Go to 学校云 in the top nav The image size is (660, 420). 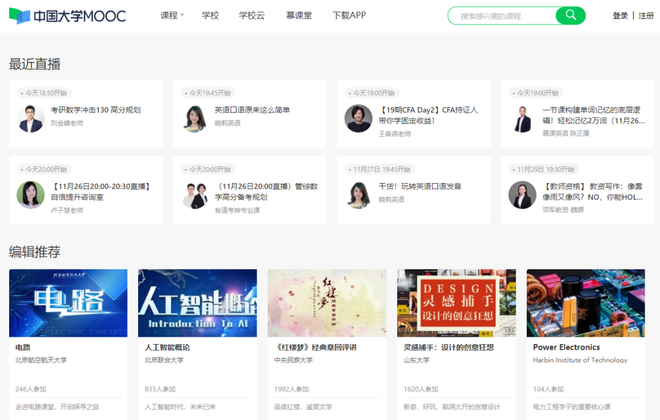[x=253, y=16]
